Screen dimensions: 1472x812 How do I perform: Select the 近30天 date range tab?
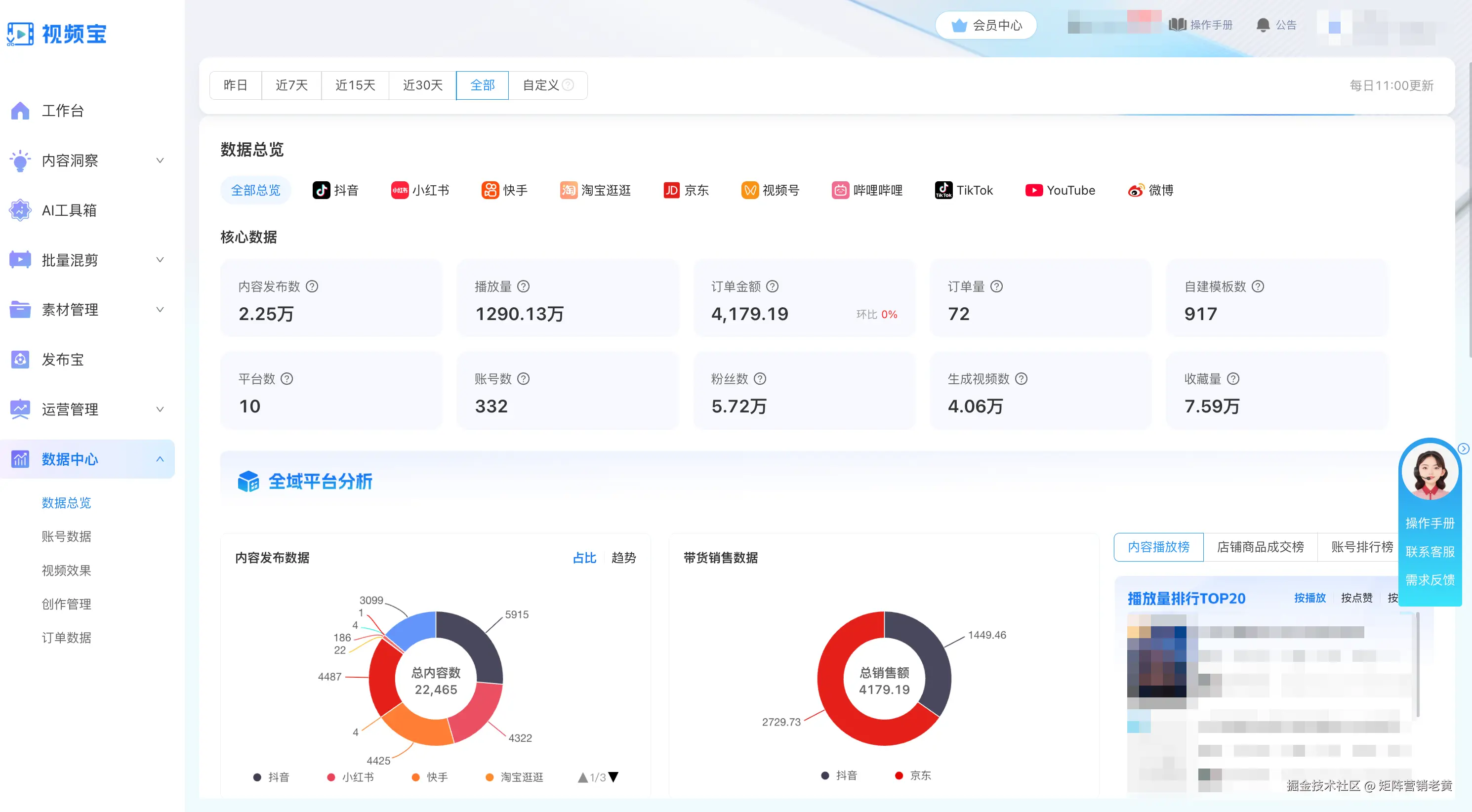[x=422, y=85]
